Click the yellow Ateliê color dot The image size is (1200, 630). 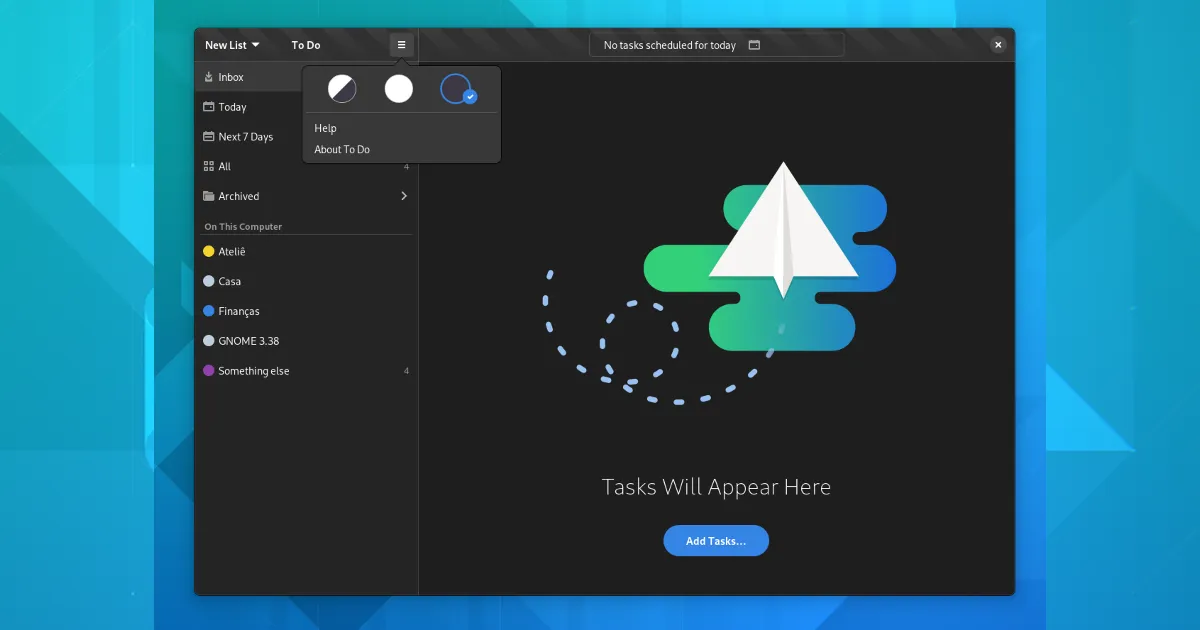point(209,252)
